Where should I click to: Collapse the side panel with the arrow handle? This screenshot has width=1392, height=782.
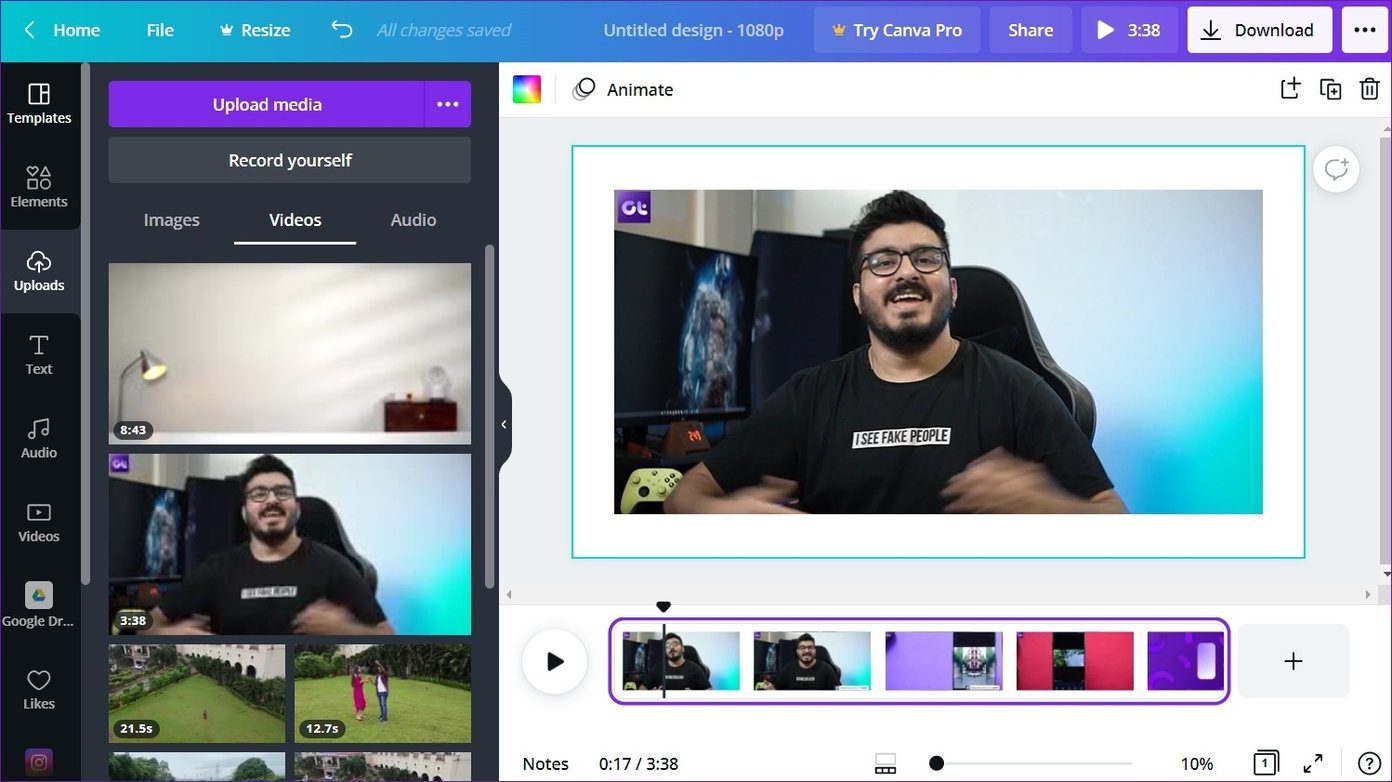click(x=504, y=424)
